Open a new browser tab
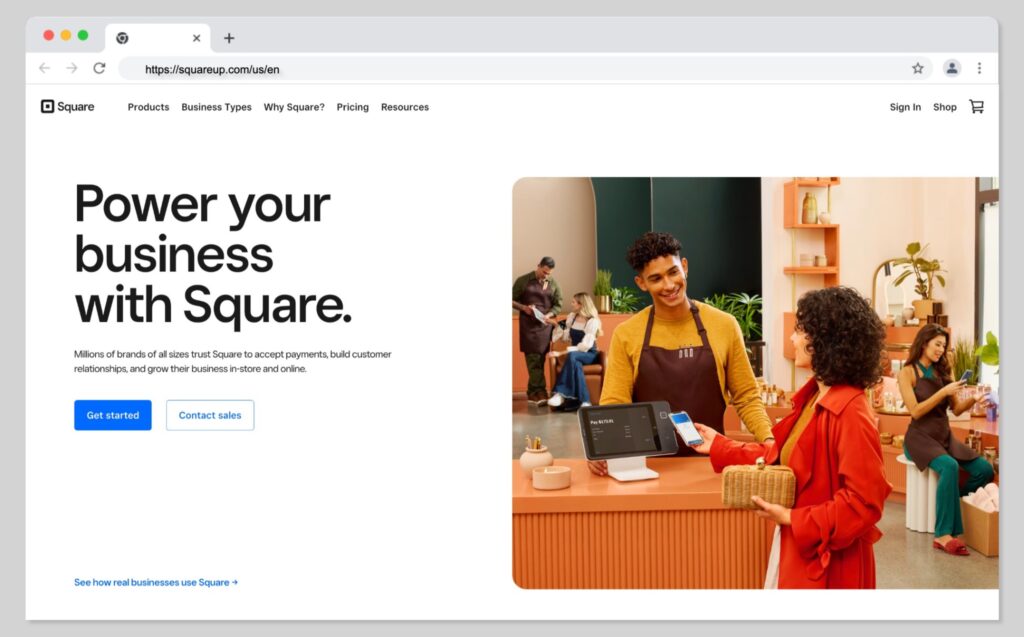The width and height of the screenshot is (1024, 637). coord(229,38)
